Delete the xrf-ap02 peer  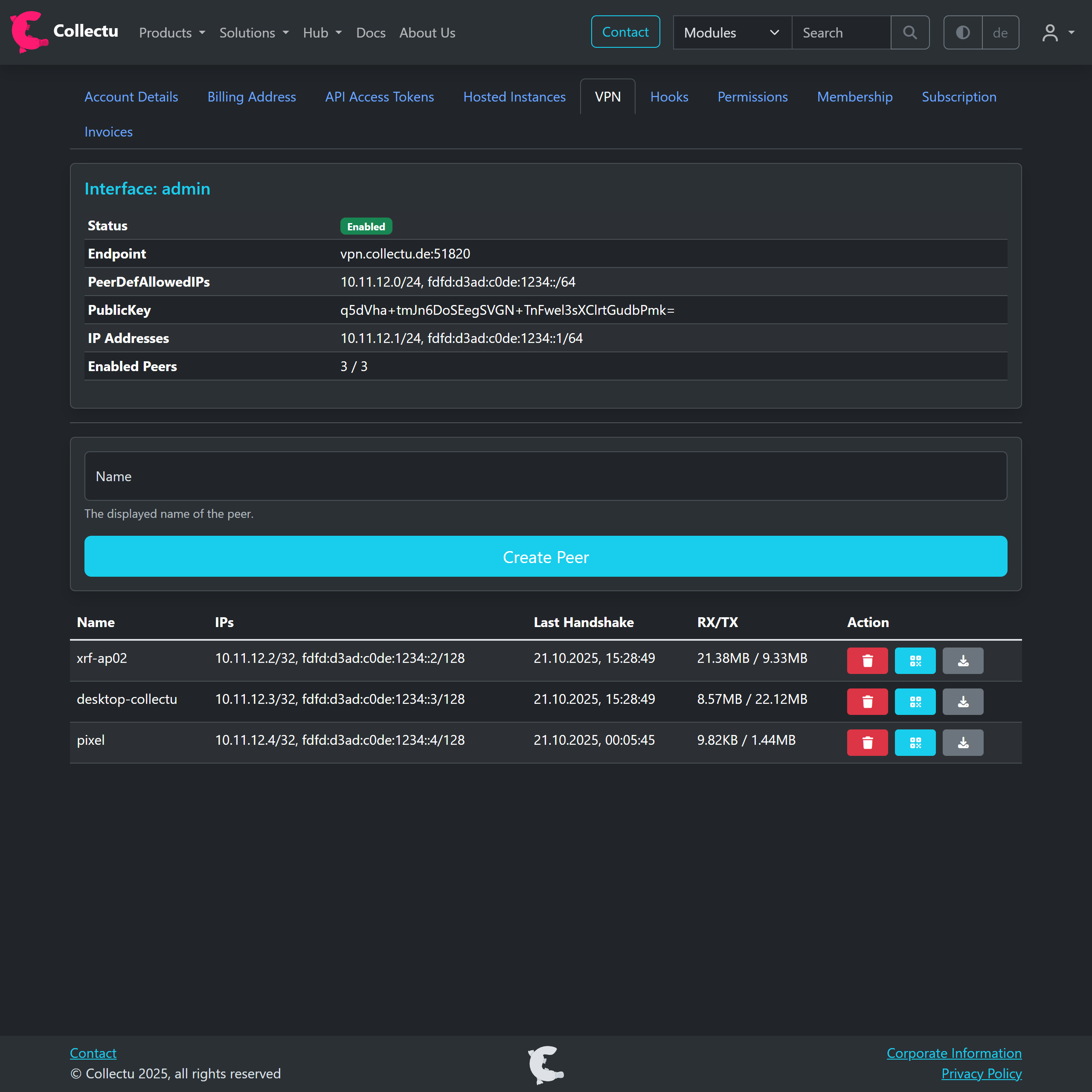click(867, 661)
